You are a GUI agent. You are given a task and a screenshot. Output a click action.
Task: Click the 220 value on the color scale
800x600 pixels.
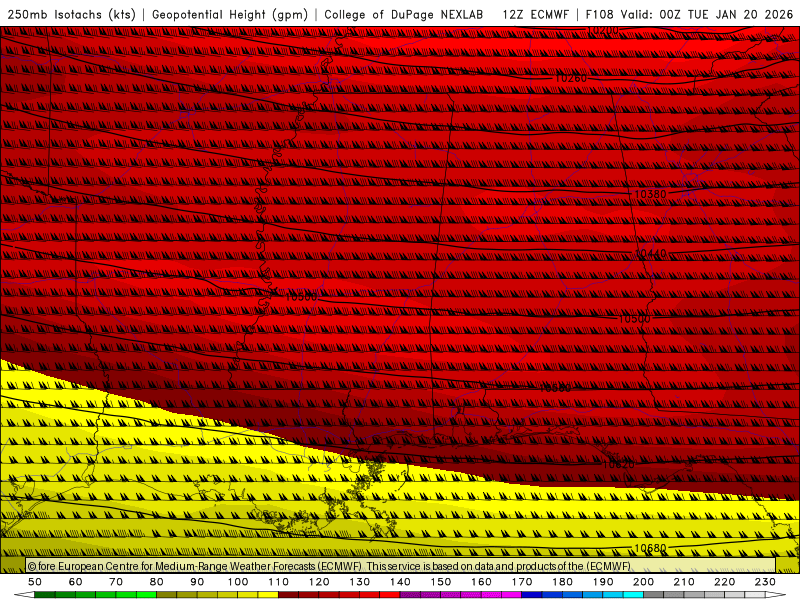coord(724,582)
